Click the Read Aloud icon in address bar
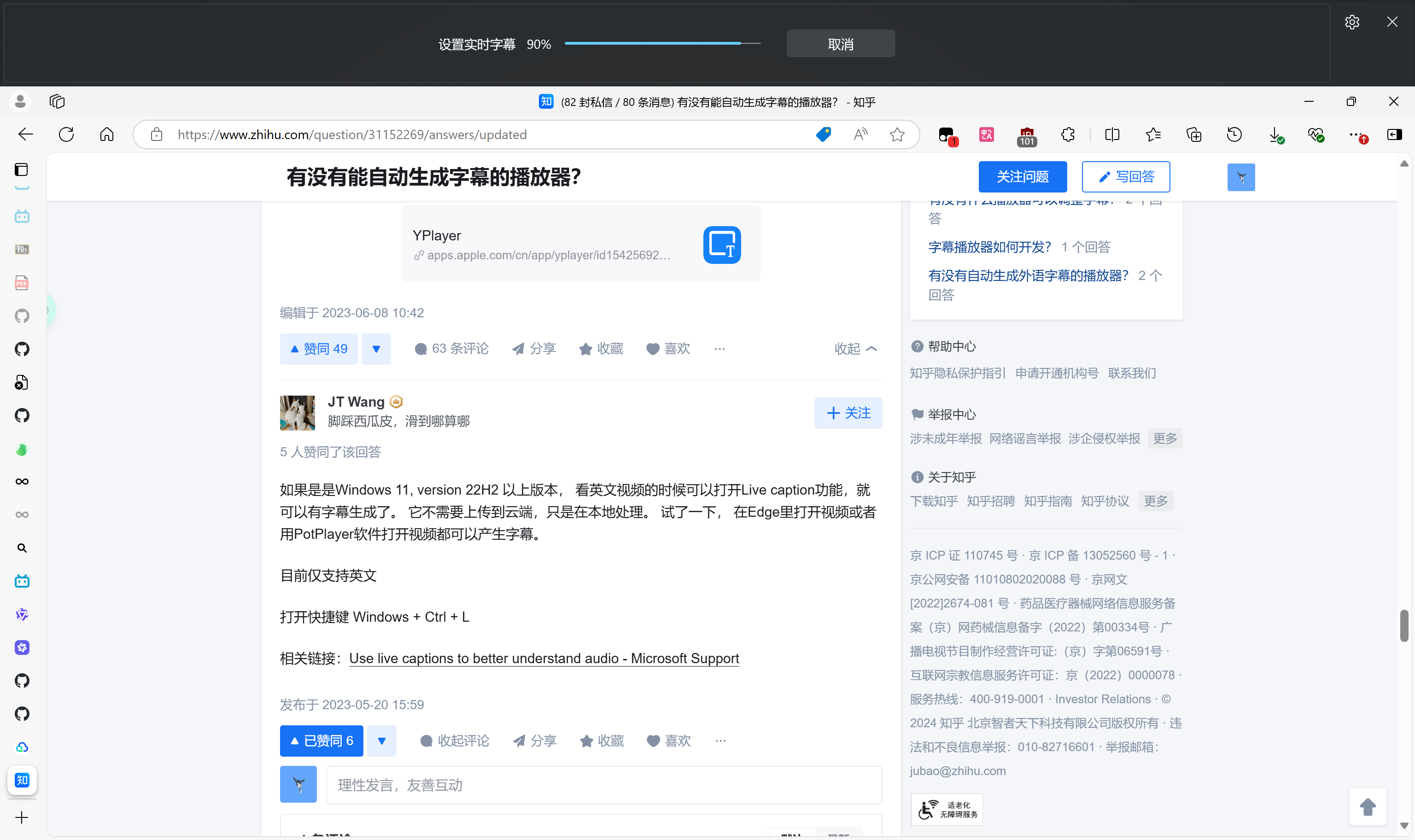The width and height of the screenshot is (1415, 840). 860,135
